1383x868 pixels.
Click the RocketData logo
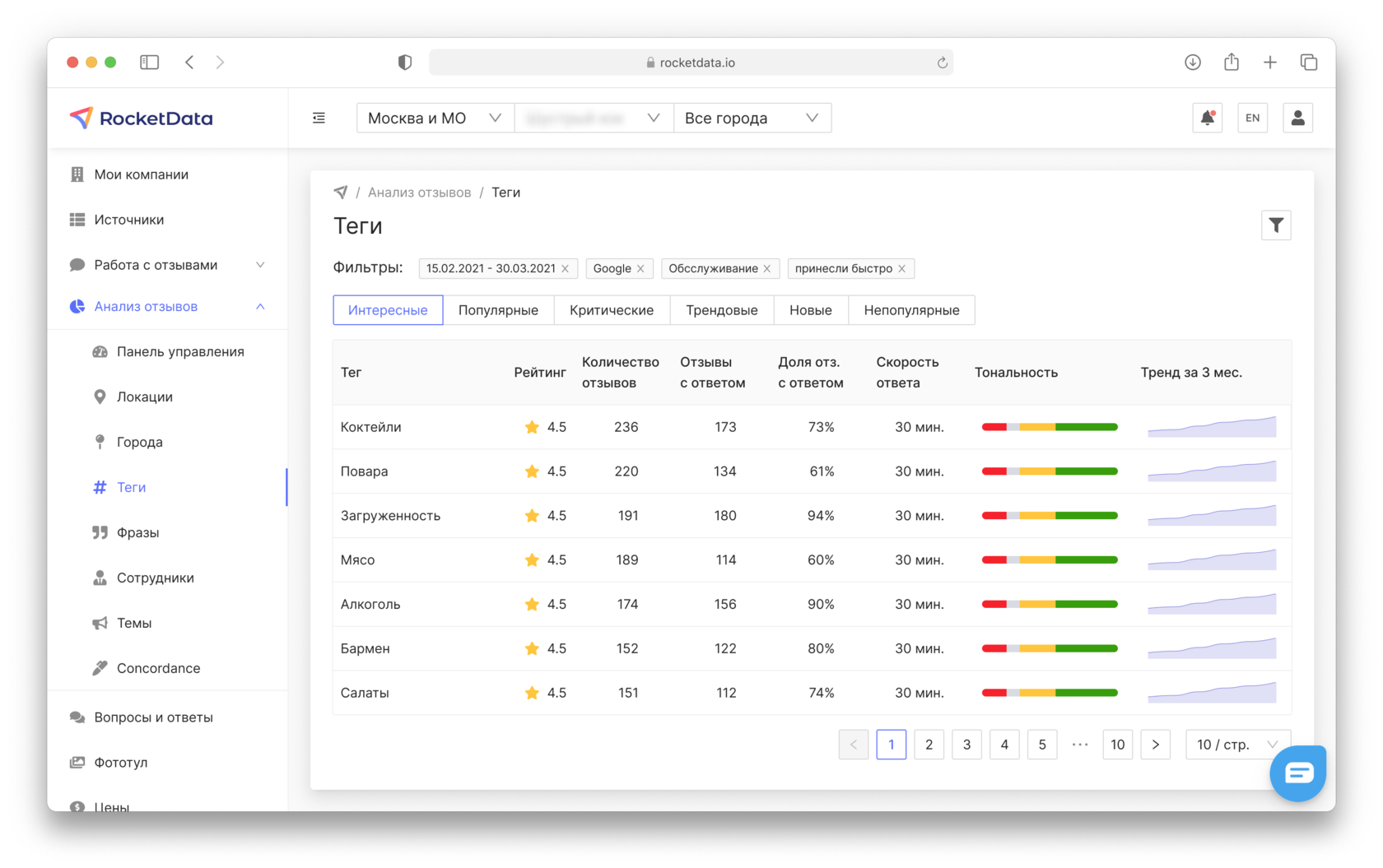pos(141,118)
